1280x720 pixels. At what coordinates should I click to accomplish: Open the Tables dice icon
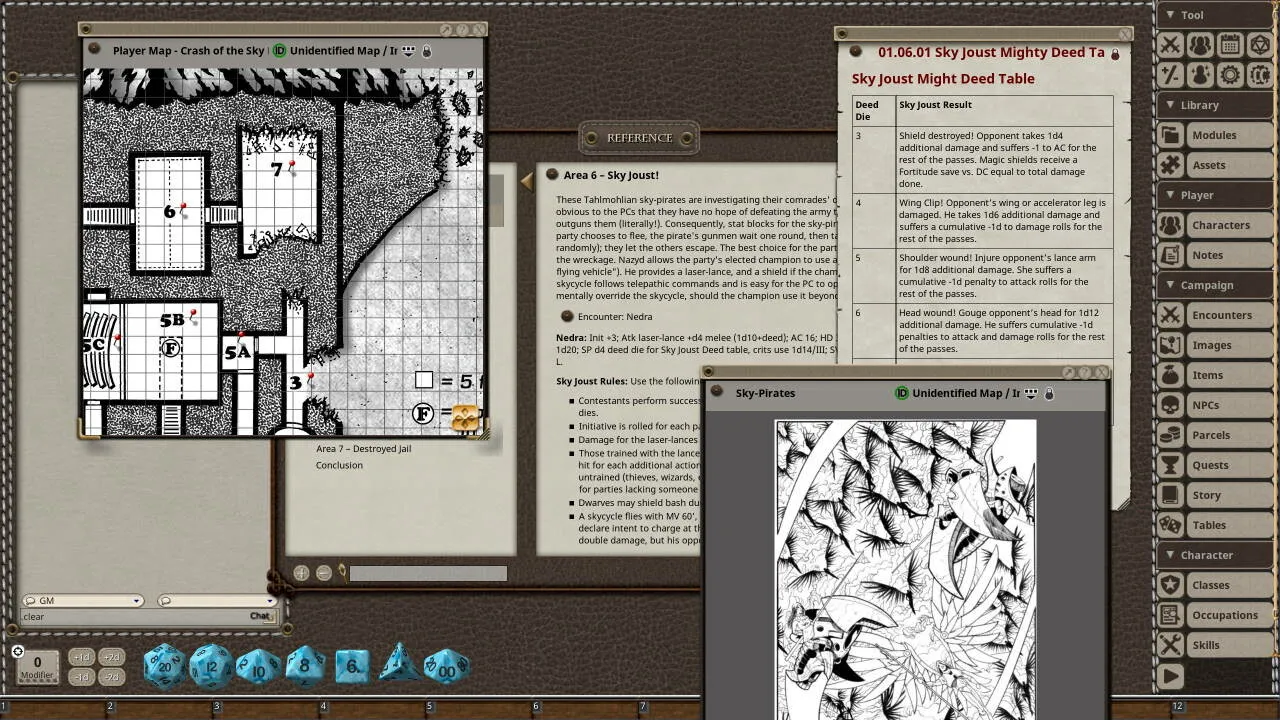pos(1170,525)
